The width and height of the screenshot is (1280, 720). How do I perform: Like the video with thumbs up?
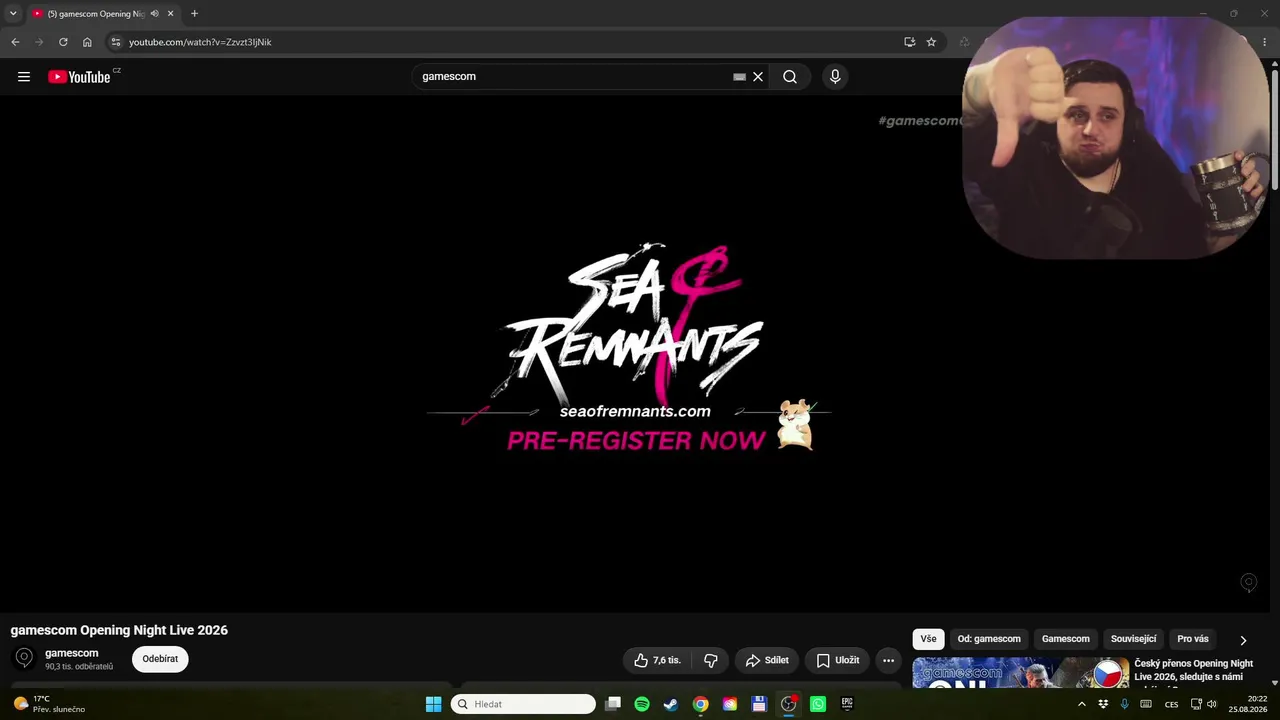[x=657, y=660]
